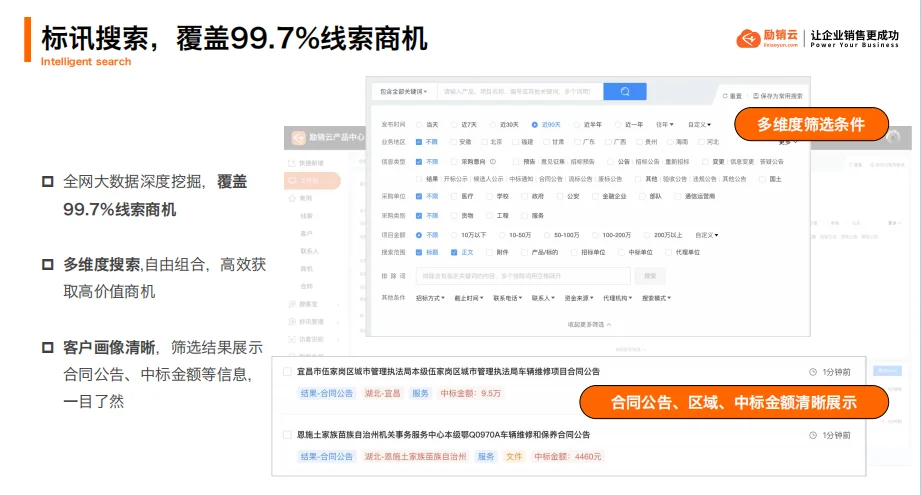Open the 宜昌市伍家岗区城市管理执法局 contract announcement
This screenshot has width=921, height=495.
pos(448,372)
